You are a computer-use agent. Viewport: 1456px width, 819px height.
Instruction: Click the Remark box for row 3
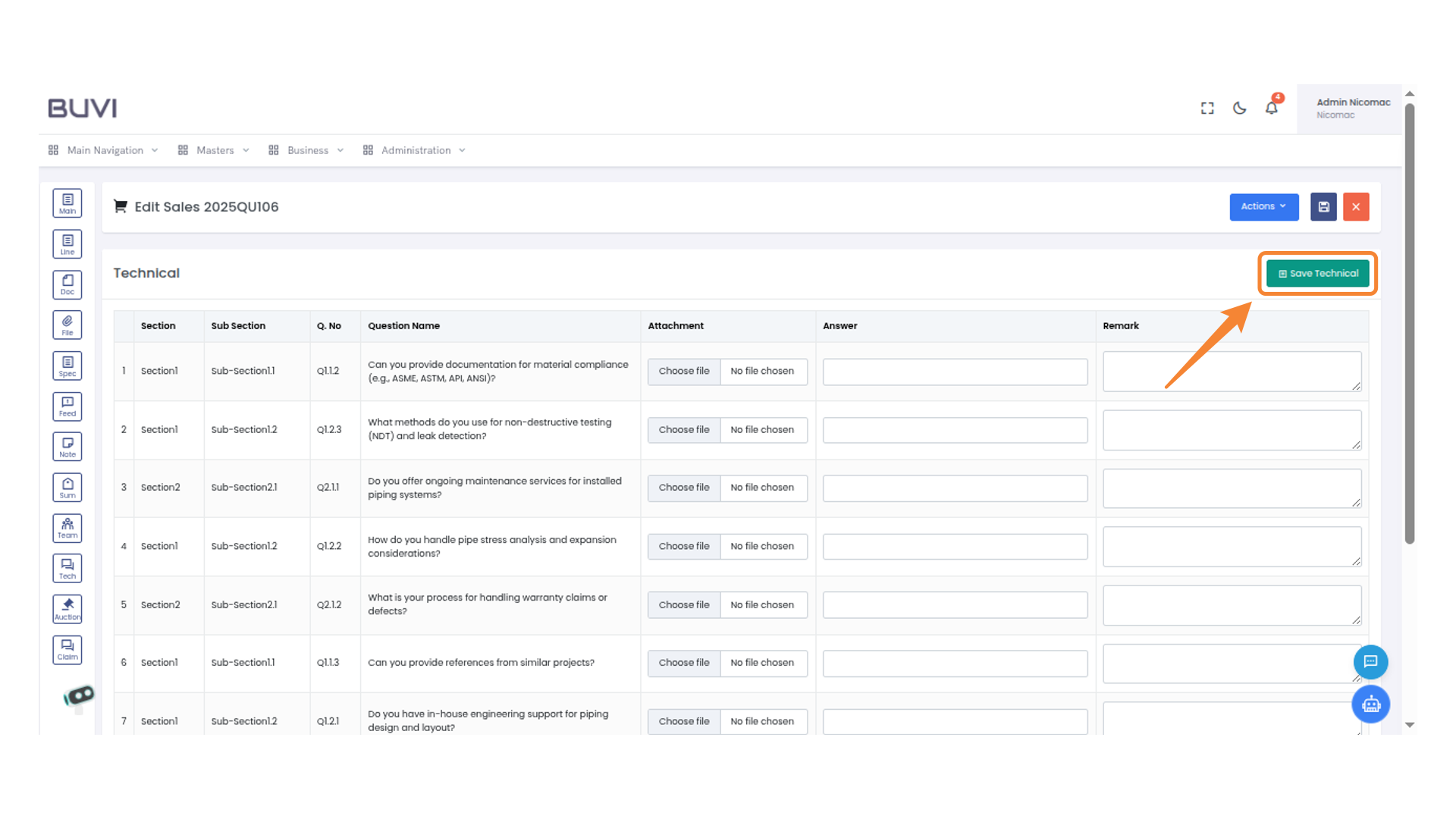[1232, 488]
